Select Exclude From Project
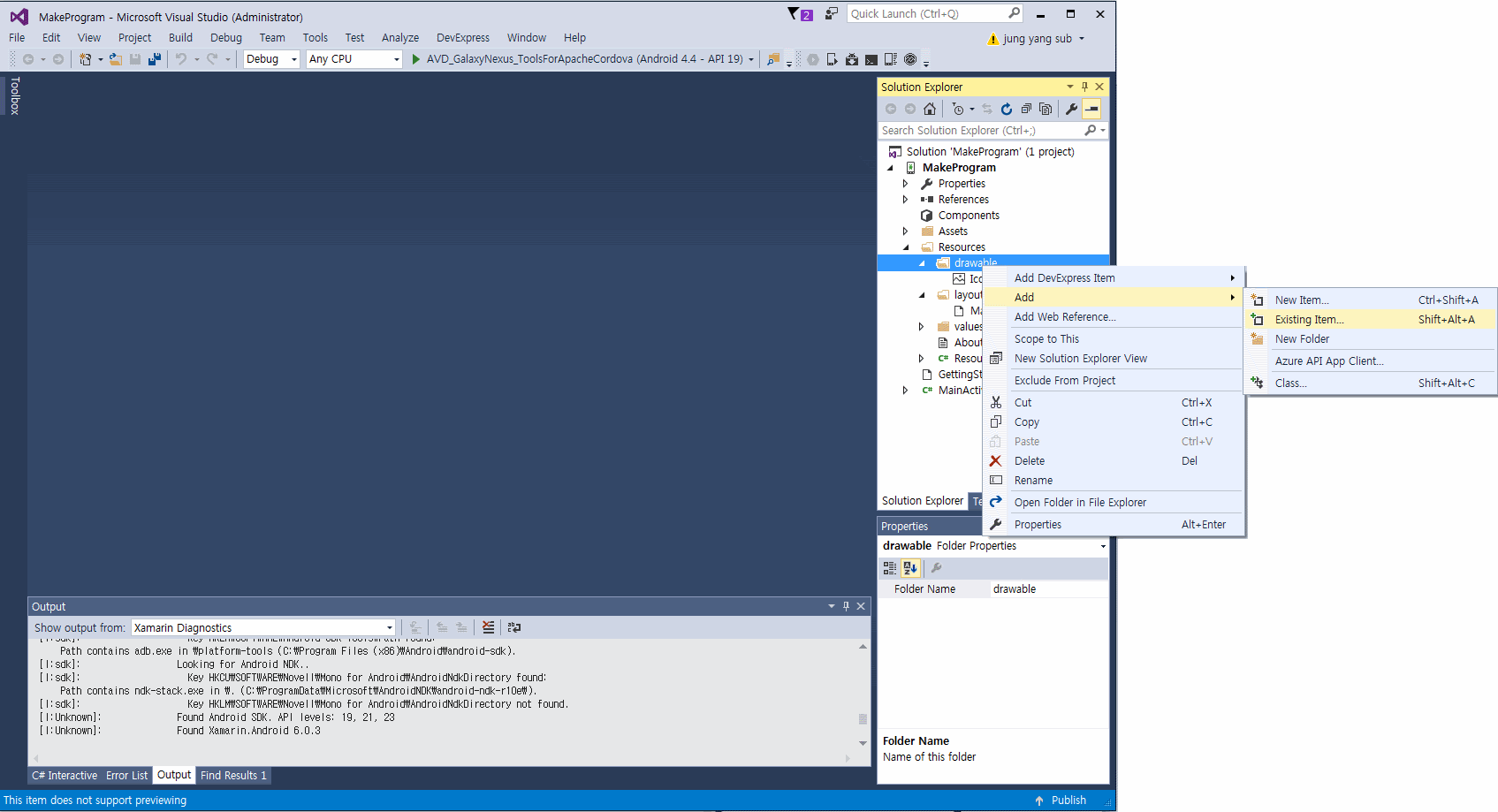Viewport: 1498px width, 812px height. pos(1114,381)
